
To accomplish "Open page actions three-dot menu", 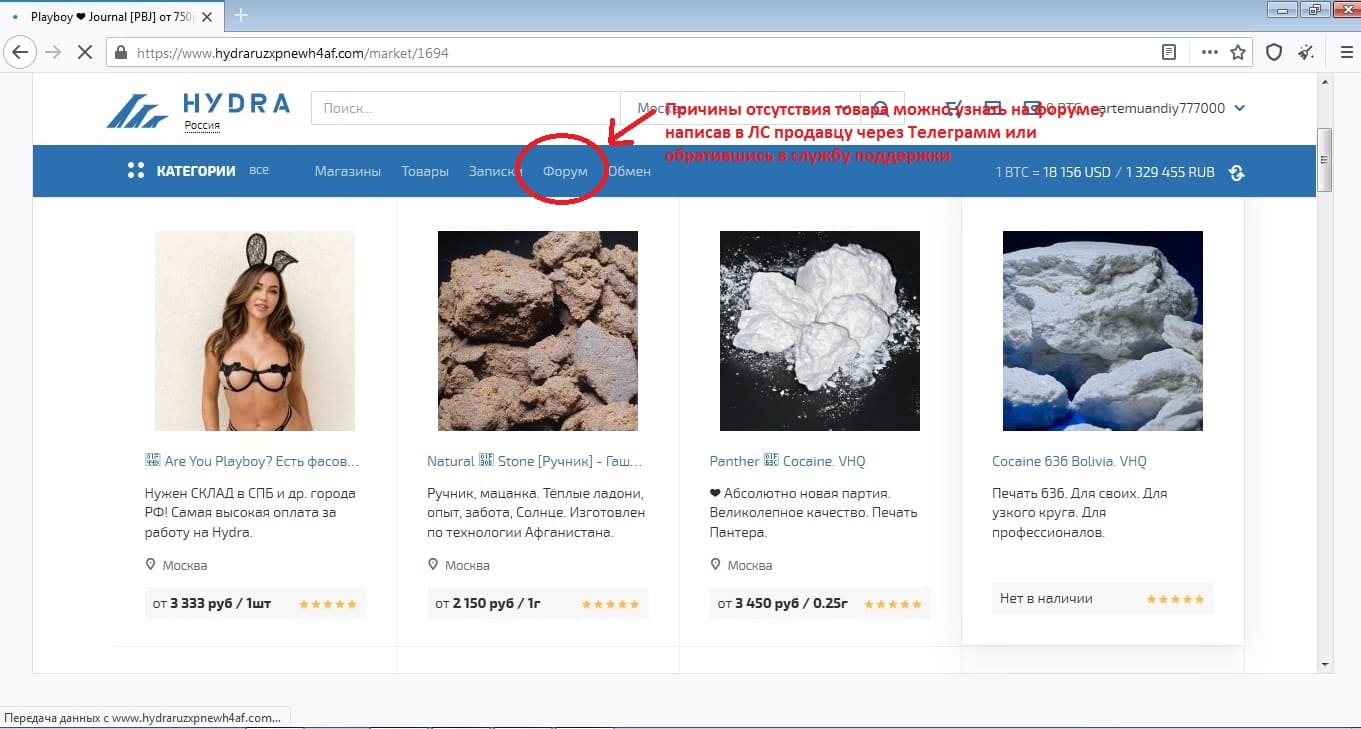I will click(1209, 52).
